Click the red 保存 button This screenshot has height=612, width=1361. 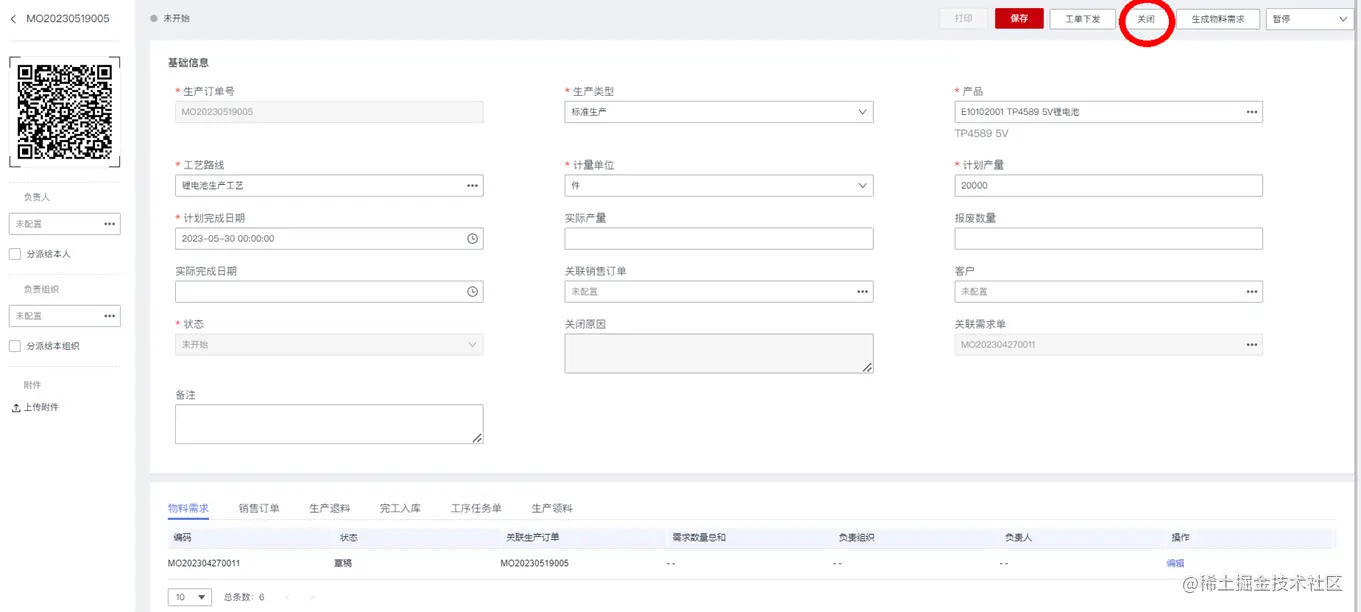pyautogui.click(x=1019, y=19)
